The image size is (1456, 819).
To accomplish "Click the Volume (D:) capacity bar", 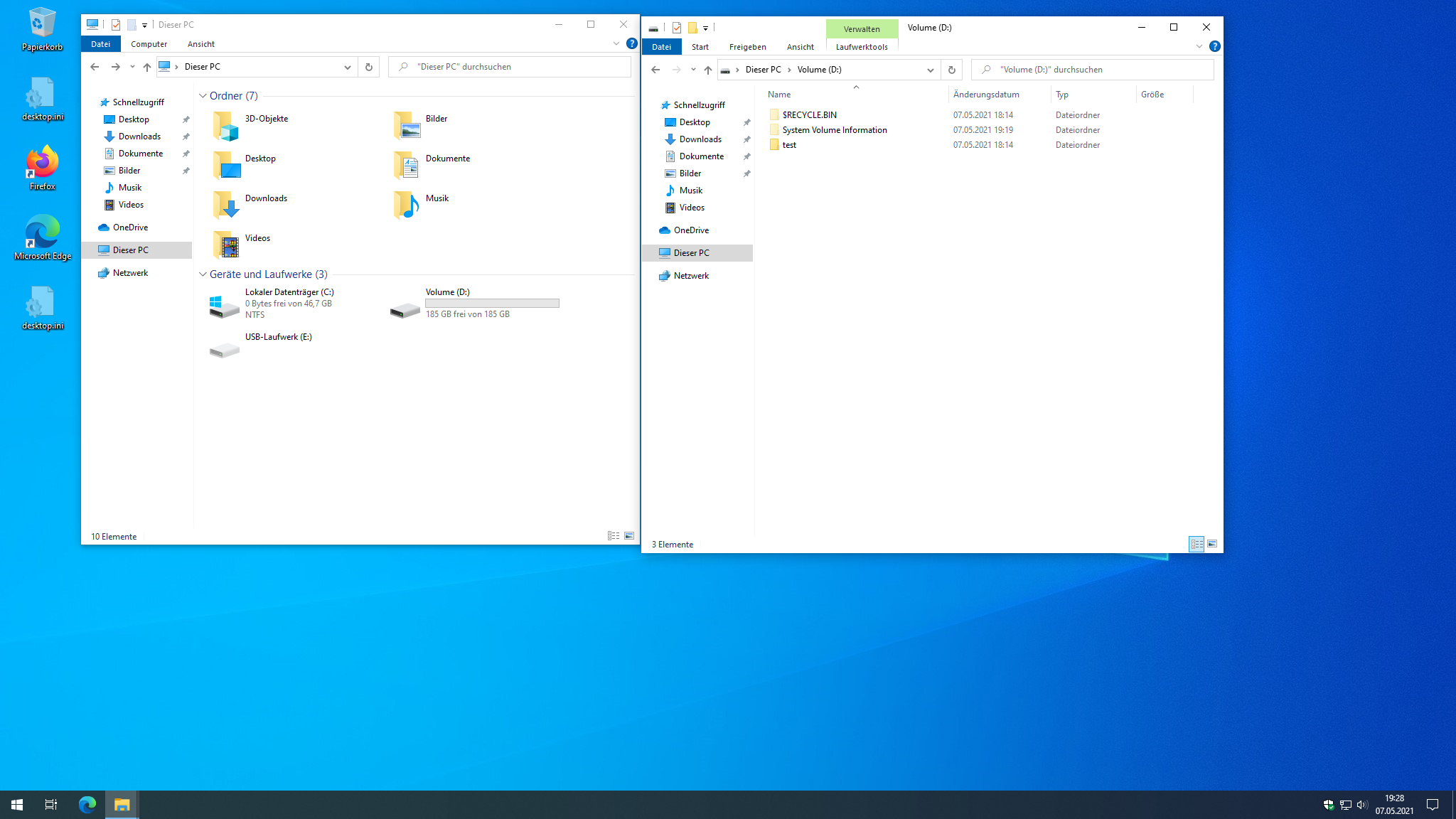I will click(492, 304).
